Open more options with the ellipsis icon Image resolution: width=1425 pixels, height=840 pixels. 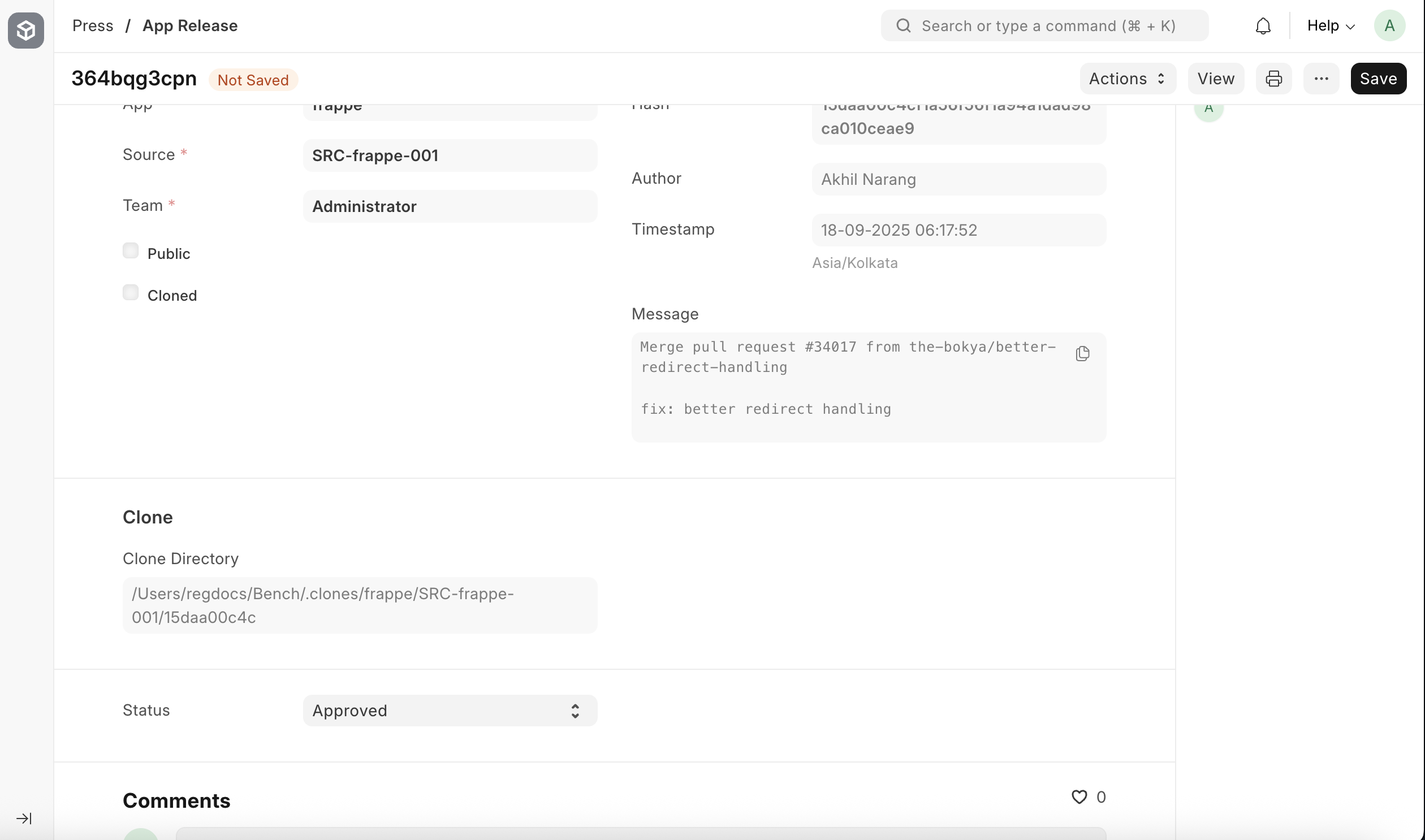pos(1321,79)
